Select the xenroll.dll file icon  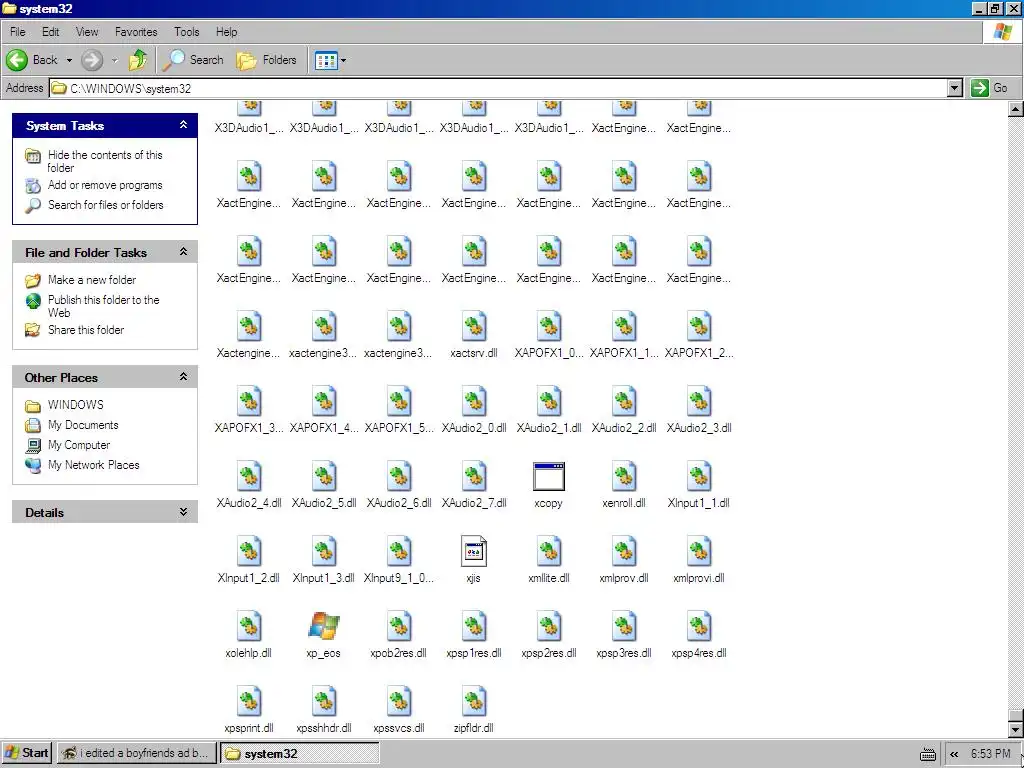[624, 477]
